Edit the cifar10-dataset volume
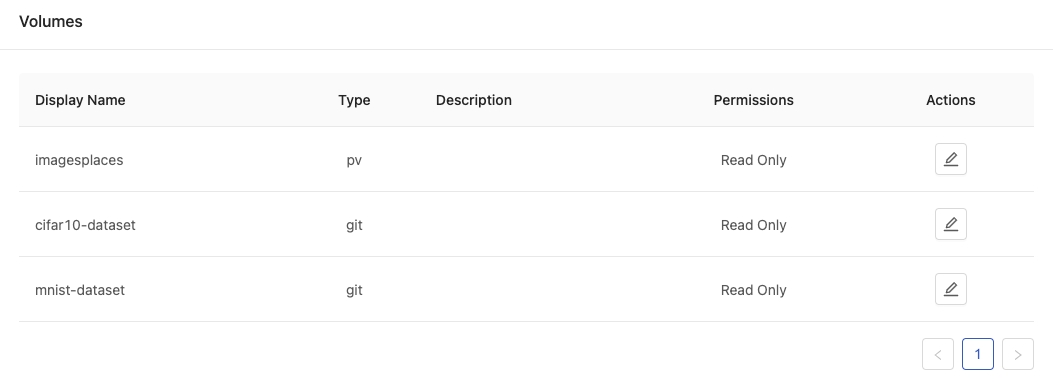Viewport: 1053px width, 382px height. pyautogui.click(x=950, y=224)
